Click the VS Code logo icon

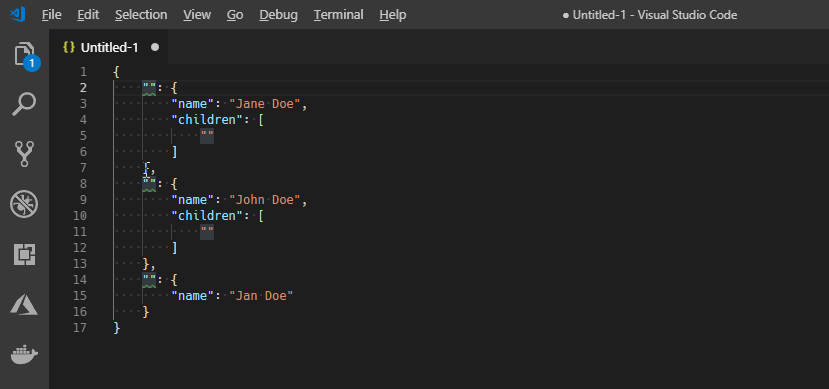pos(17,14)
